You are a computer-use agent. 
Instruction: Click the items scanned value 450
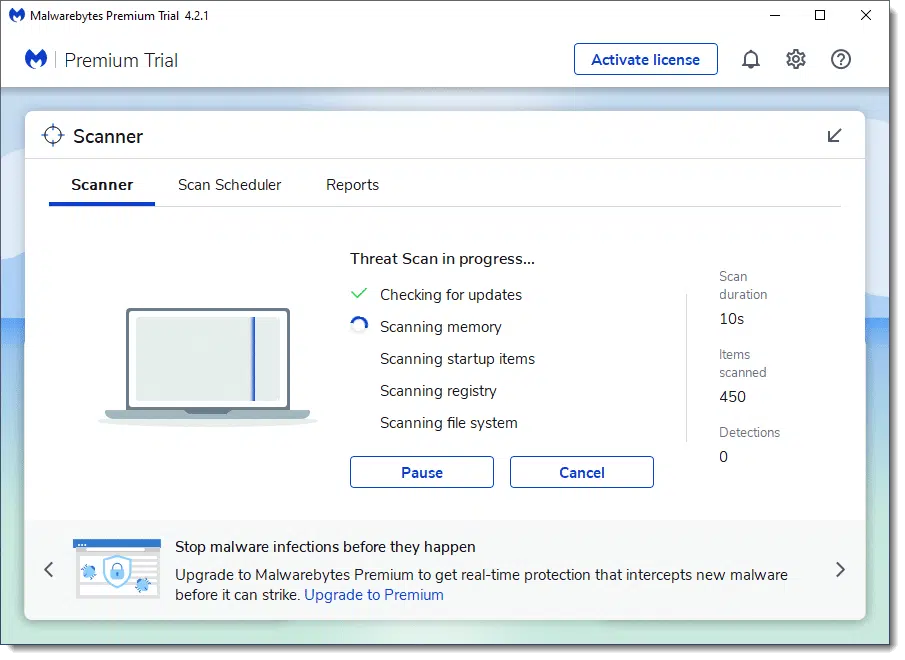point(732,397)
